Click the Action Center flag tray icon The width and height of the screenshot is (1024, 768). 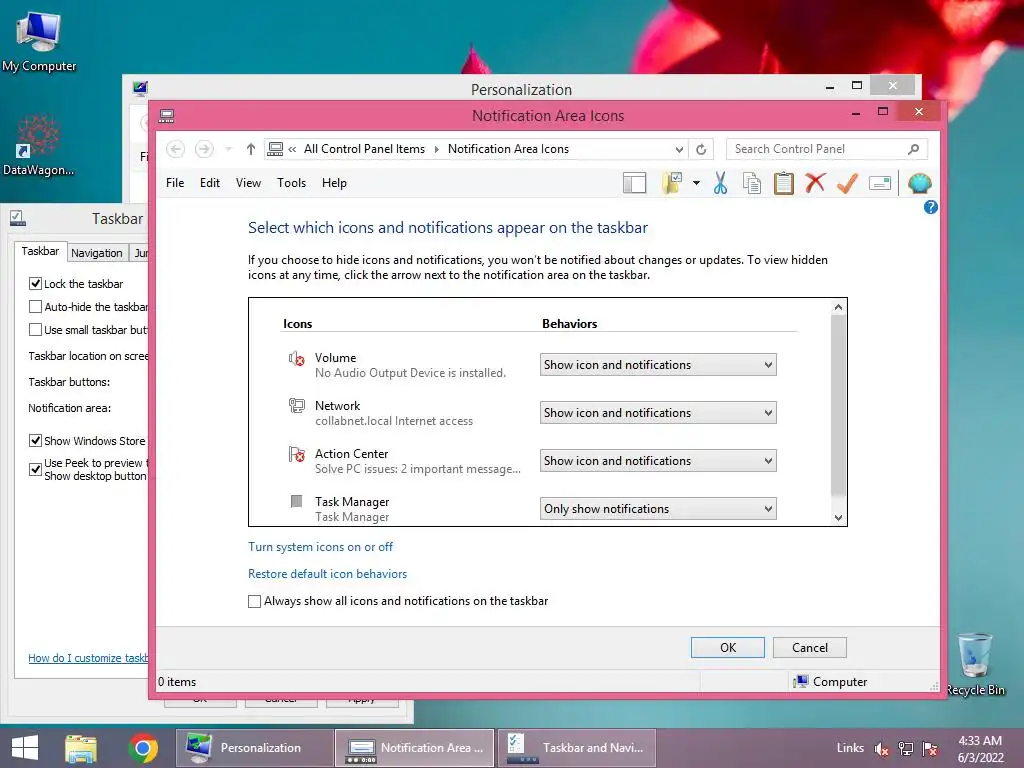click(x=930, y=749)
